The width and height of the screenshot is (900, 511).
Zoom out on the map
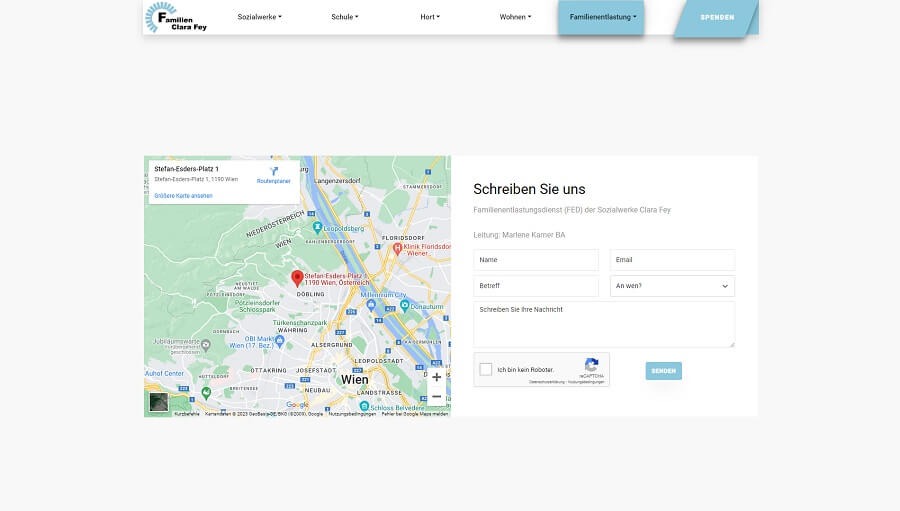(436, 396)
